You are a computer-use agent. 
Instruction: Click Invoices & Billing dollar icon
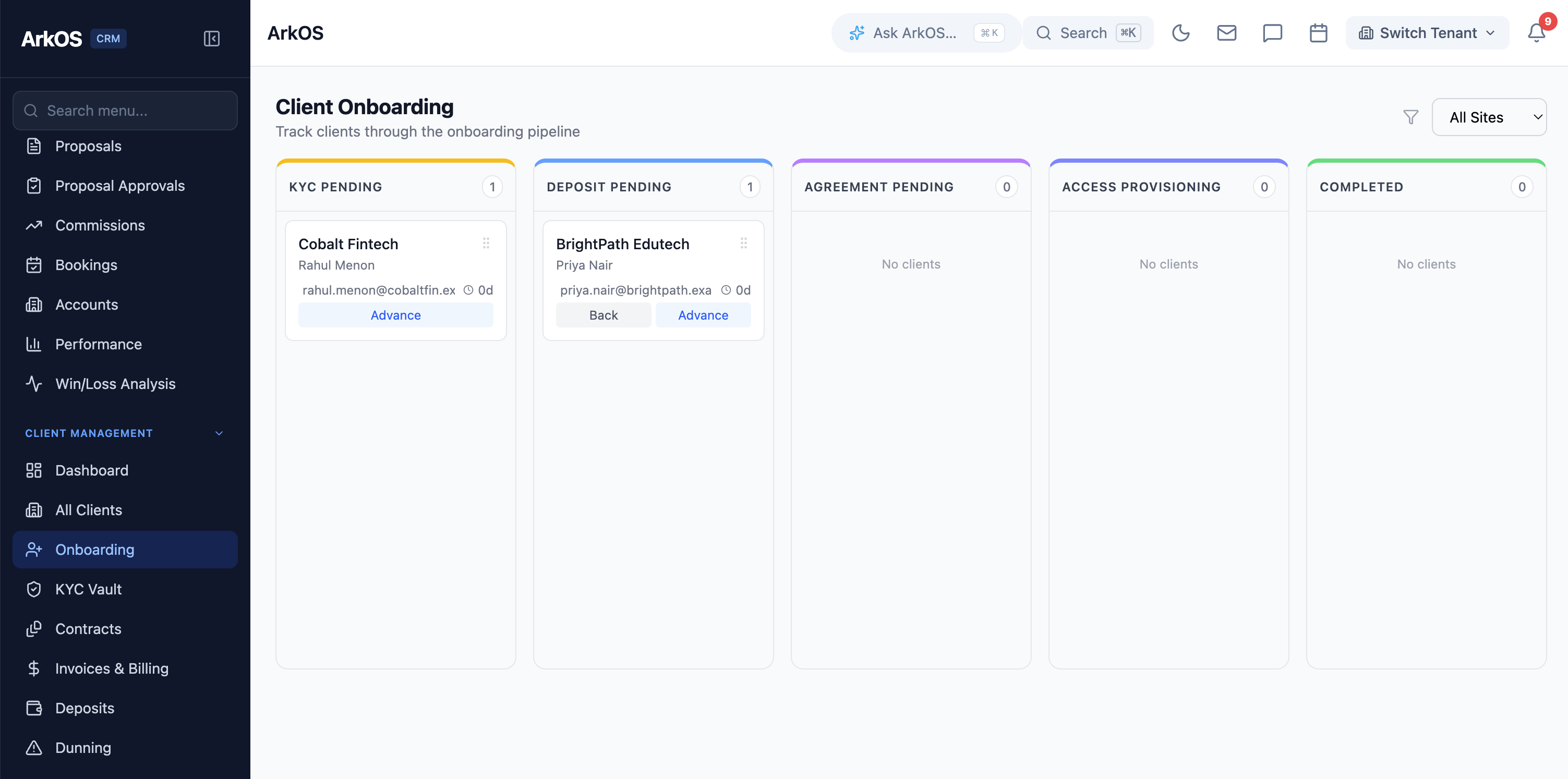pos(34,668)
